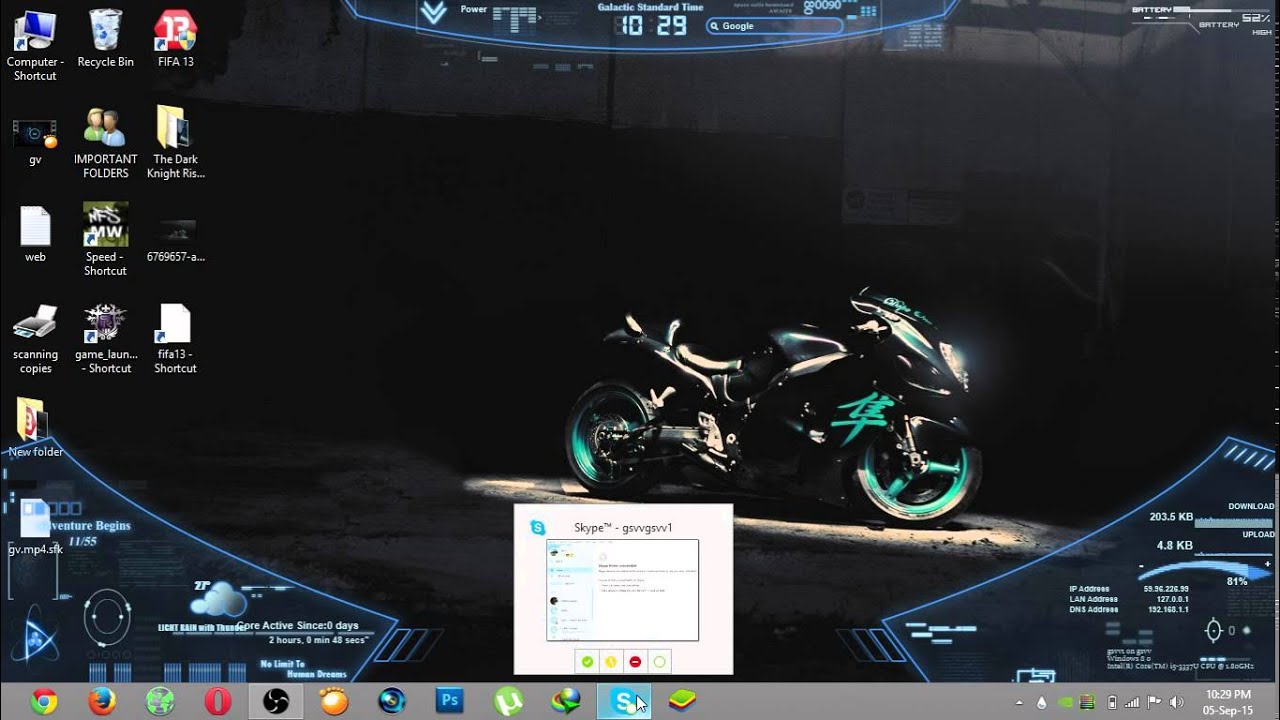This screenshot has width=1280, height=720.
Task: Open Google Chrome from the taskbar
Action: pos(43,702)
